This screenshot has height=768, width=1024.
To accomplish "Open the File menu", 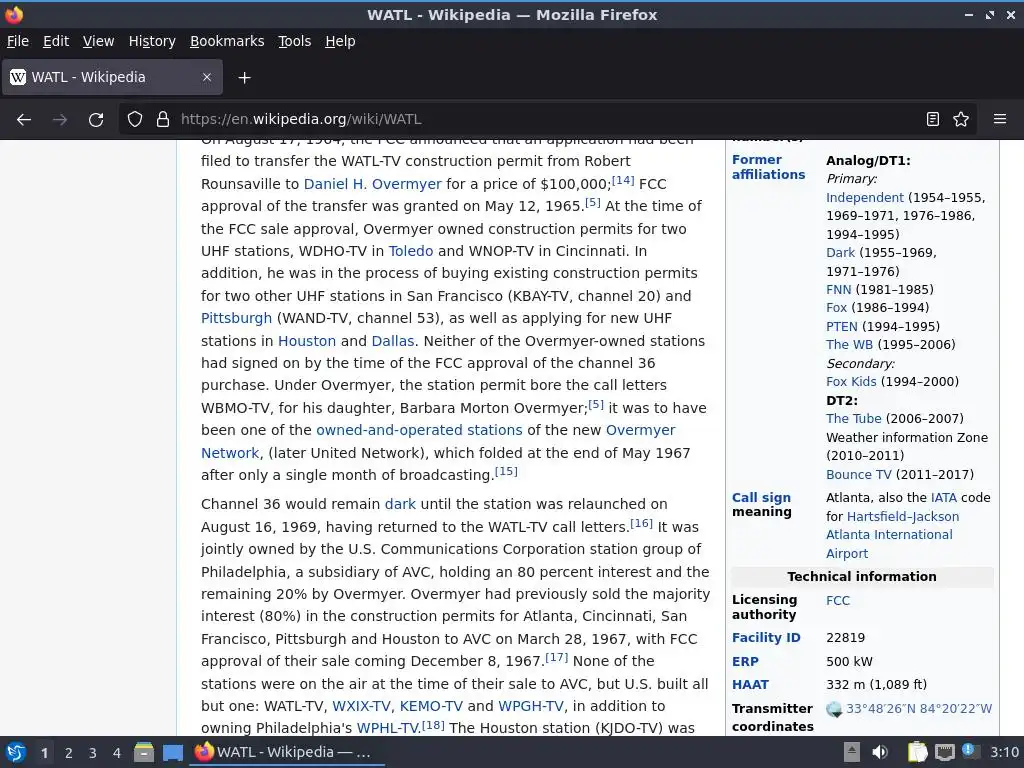I will [18, 41].
